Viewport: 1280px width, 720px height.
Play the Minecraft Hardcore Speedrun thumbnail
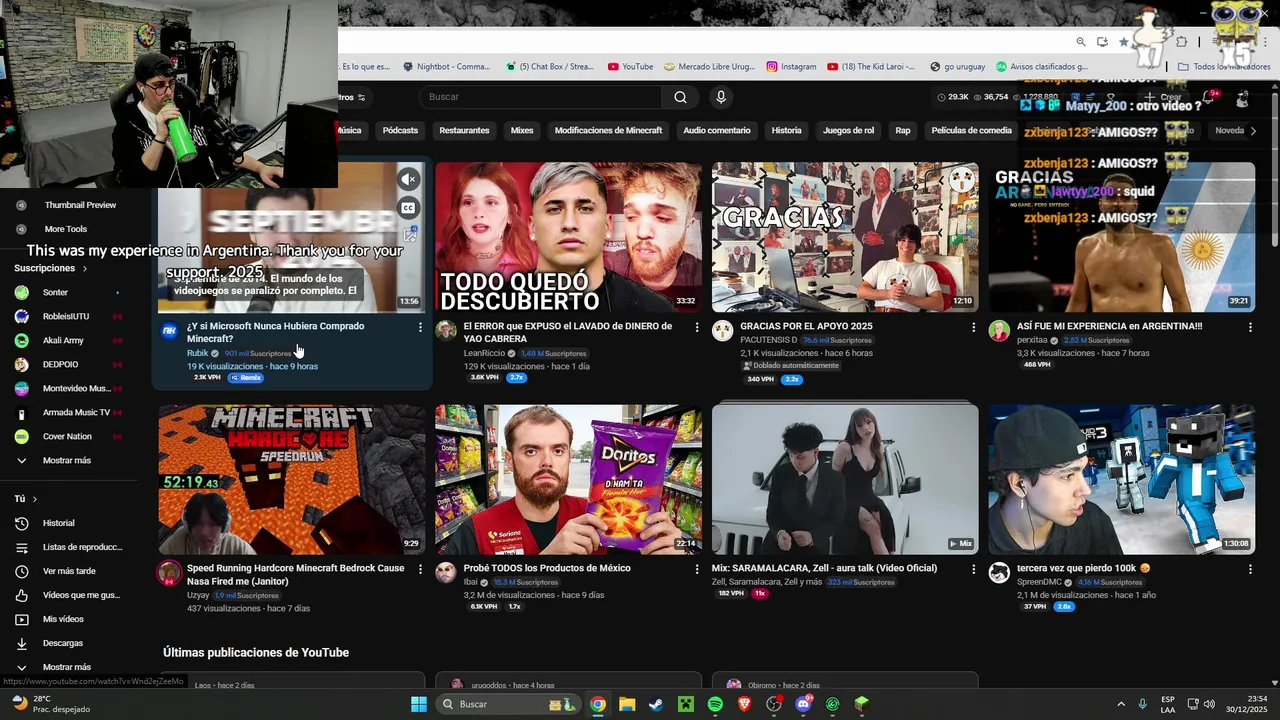coord(292,480)
